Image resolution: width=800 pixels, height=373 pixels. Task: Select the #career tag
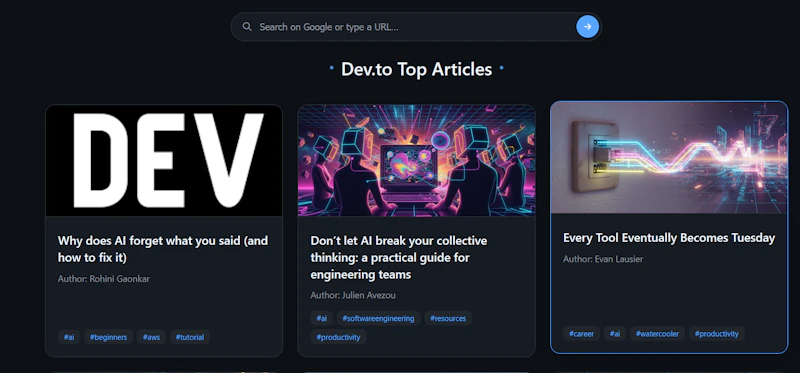(x=582, y=334)
